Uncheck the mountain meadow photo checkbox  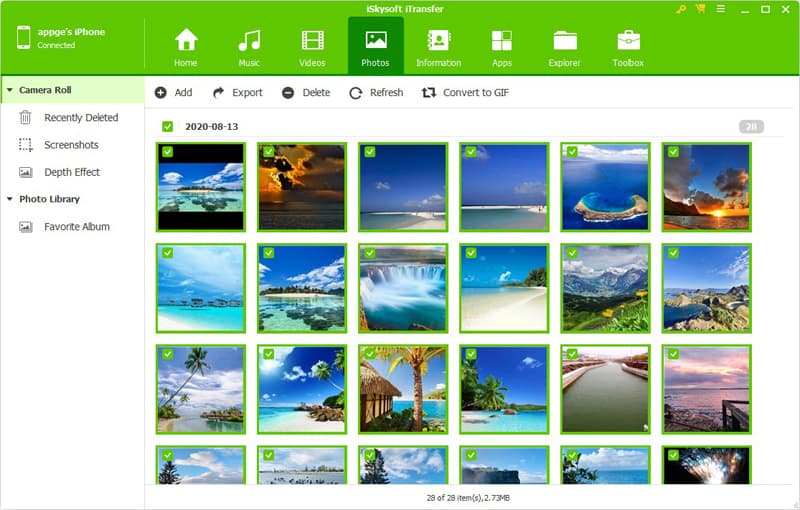(x=572, y=253)
